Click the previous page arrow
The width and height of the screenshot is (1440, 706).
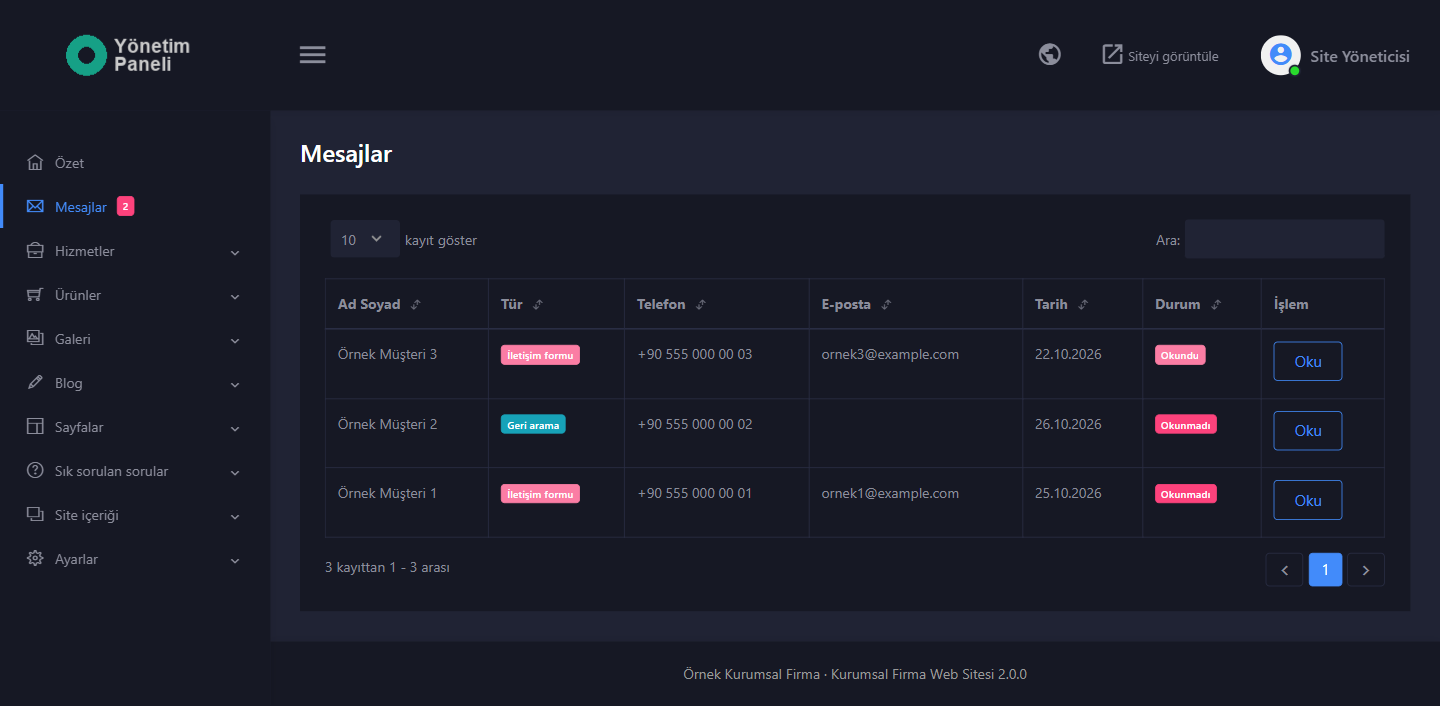pyautogui.click(x=1284, y=570)
